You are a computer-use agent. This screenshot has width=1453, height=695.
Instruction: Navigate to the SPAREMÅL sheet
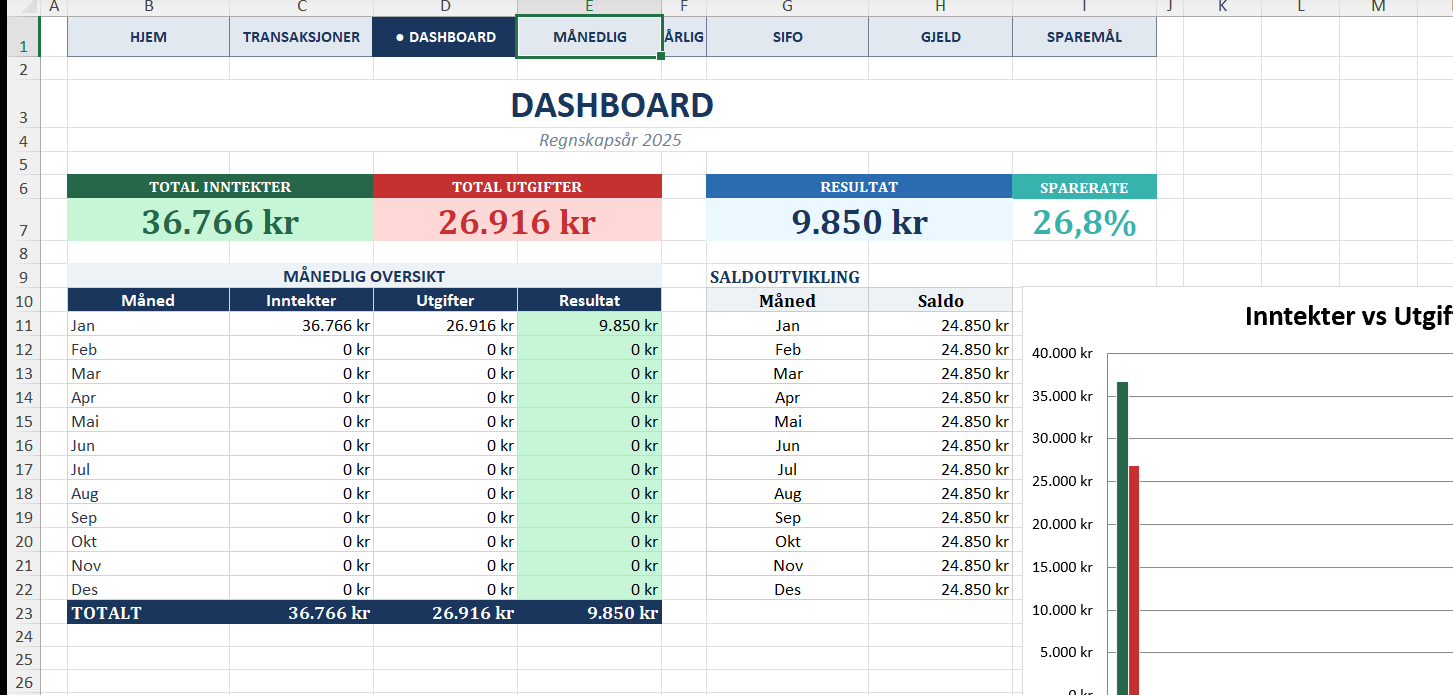[x=1084, y=37]
